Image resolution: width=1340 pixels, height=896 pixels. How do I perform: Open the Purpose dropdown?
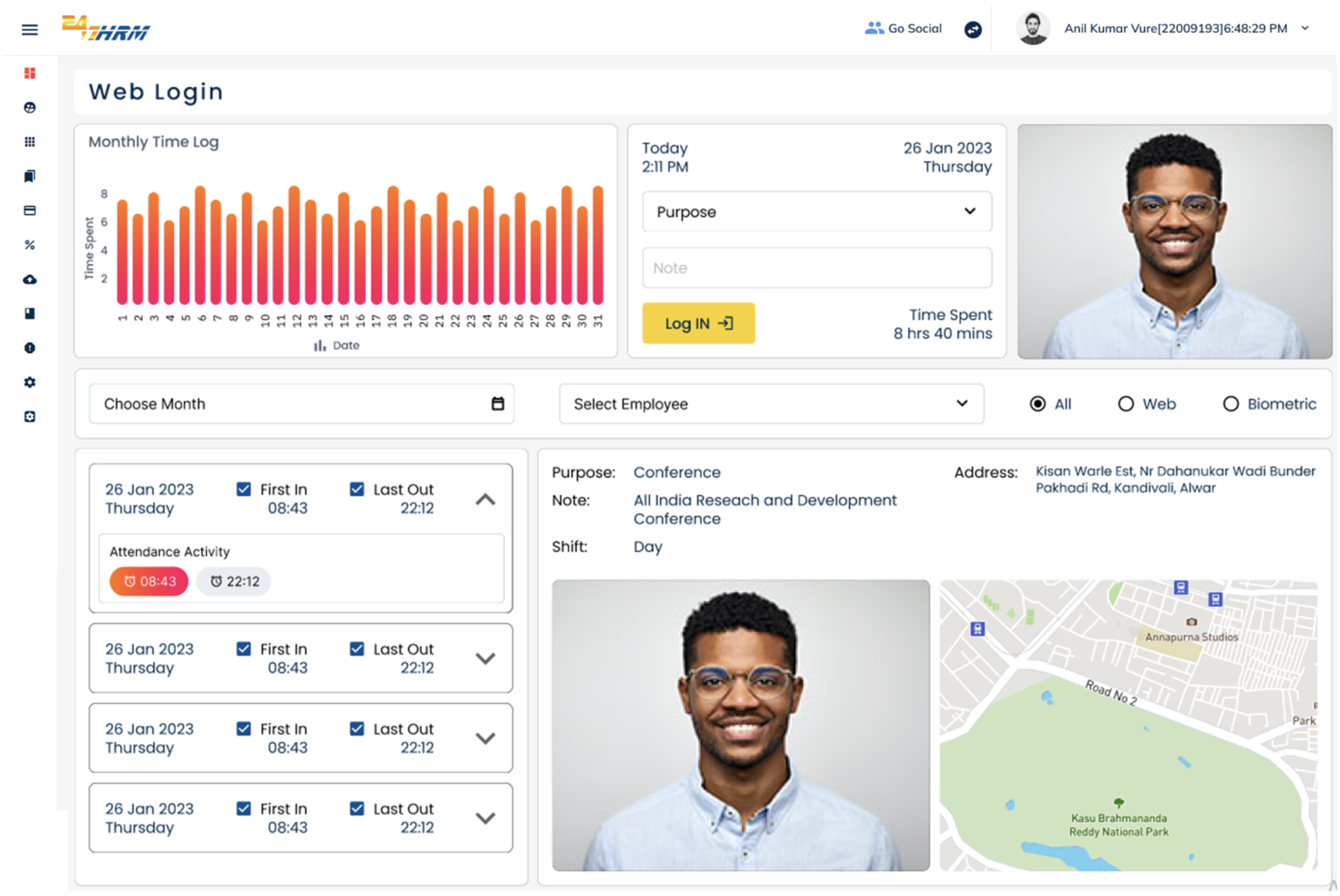click(x=816, y=211)
